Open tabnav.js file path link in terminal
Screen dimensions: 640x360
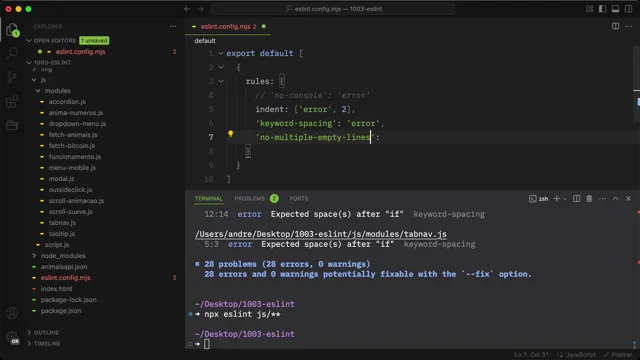(x=321, y=234)
